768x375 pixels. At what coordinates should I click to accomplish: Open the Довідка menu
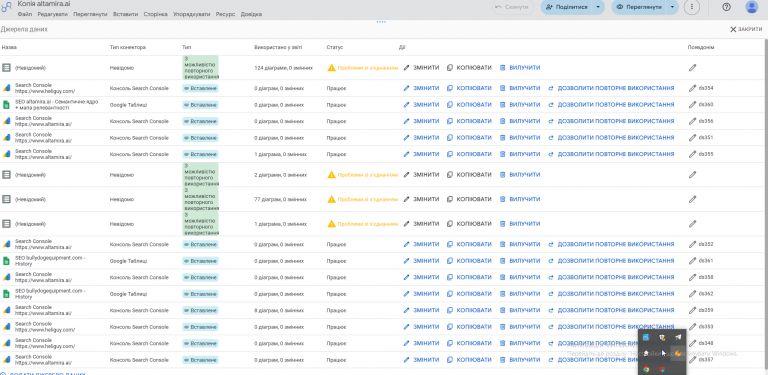[x=251, y=14]
